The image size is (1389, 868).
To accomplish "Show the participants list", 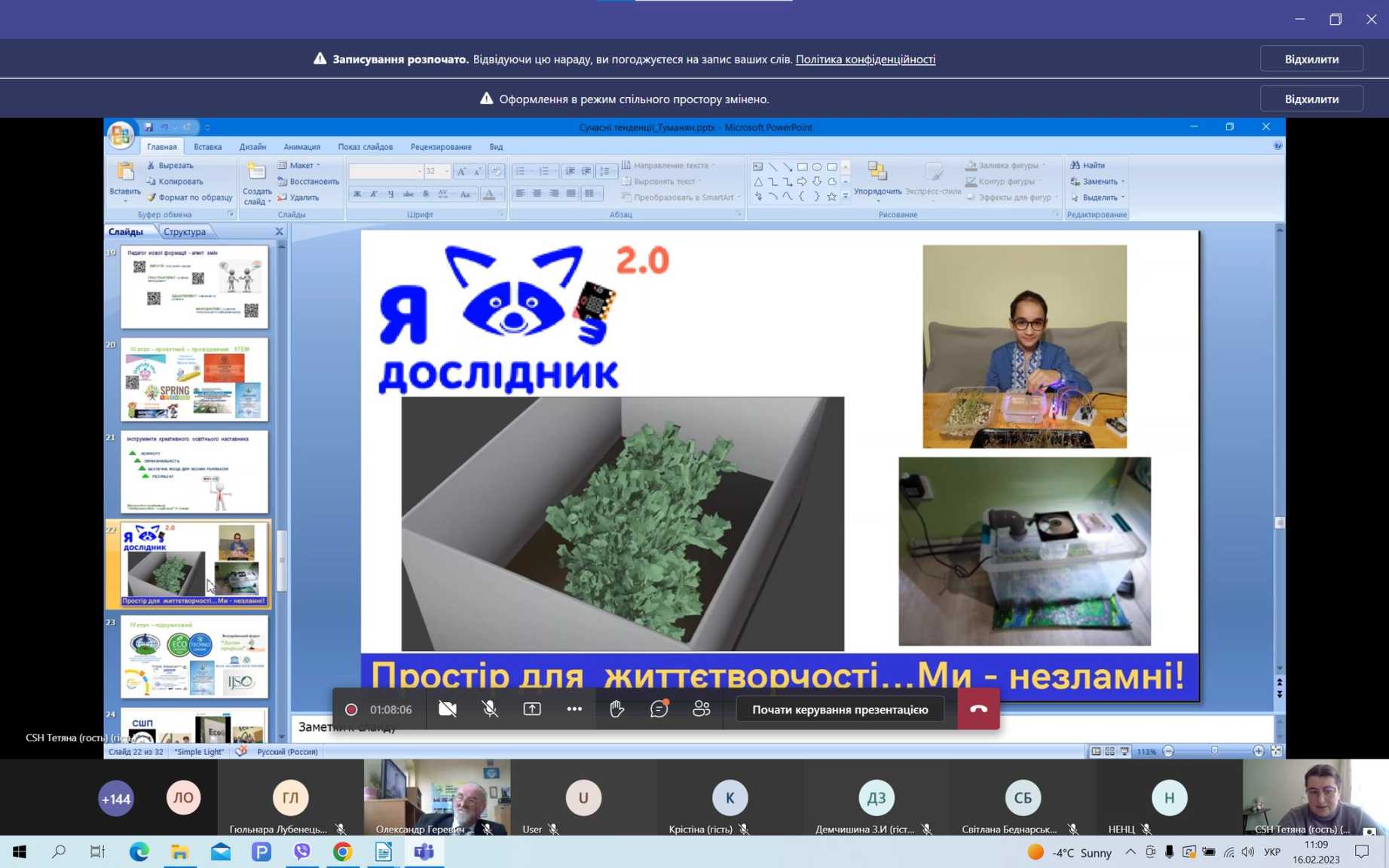I will coord(702,709).
